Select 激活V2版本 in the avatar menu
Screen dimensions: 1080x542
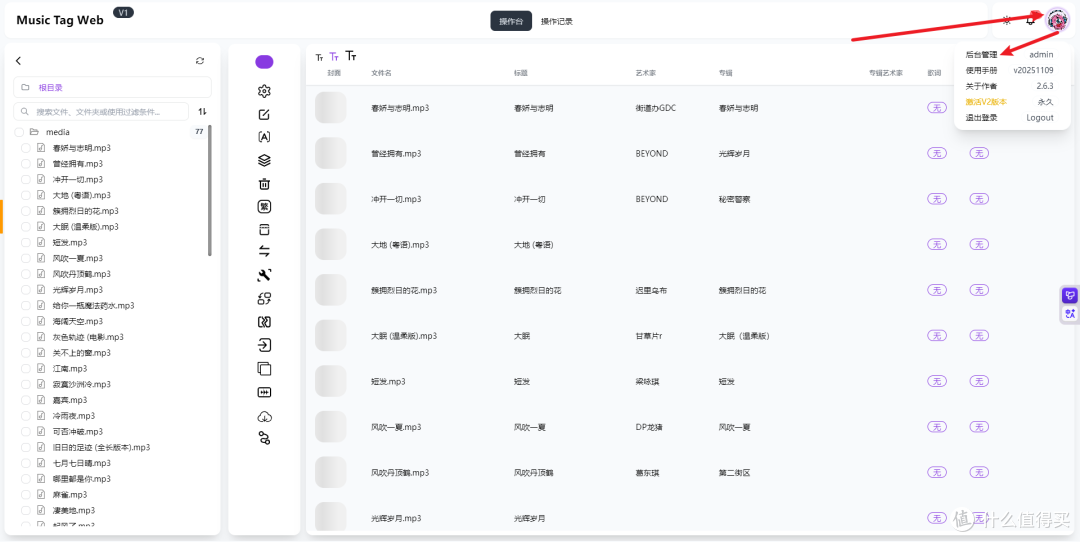pyautogui.click(x=986, y=102)
